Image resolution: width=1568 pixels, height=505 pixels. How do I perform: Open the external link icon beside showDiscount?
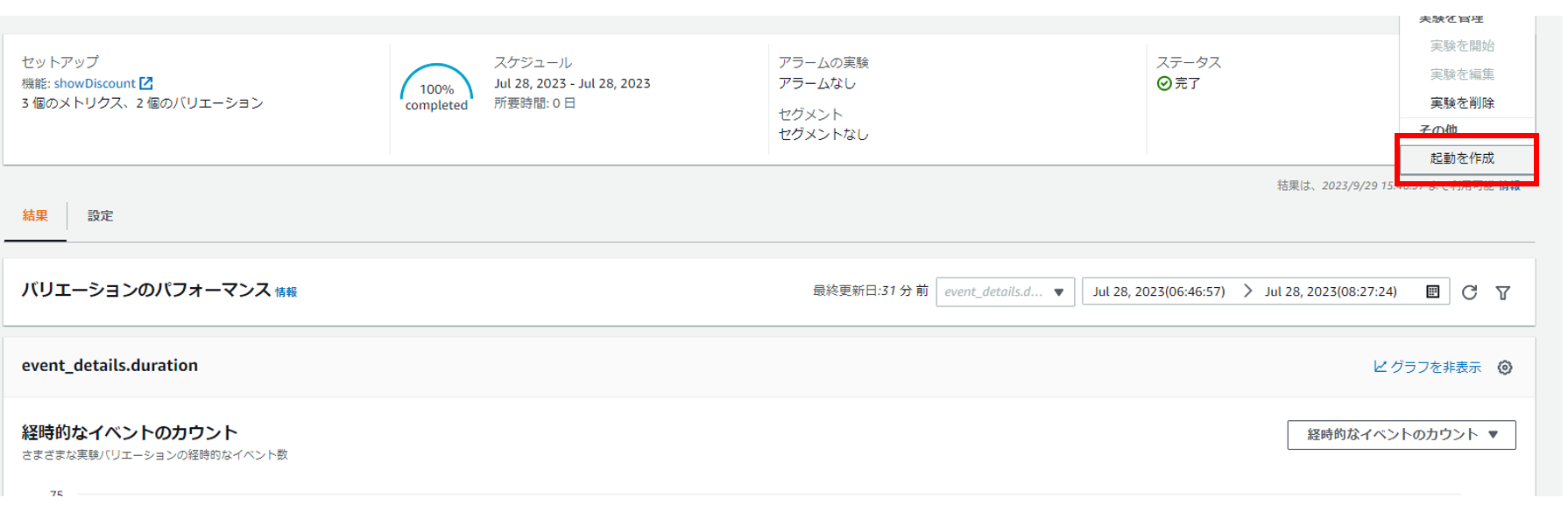coord(146,83)
